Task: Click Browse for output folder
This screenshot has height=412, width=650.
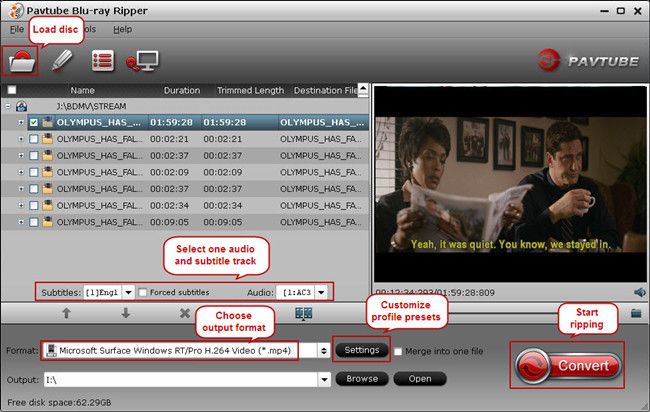Action: pyautogui.click(x=361, y=379)
